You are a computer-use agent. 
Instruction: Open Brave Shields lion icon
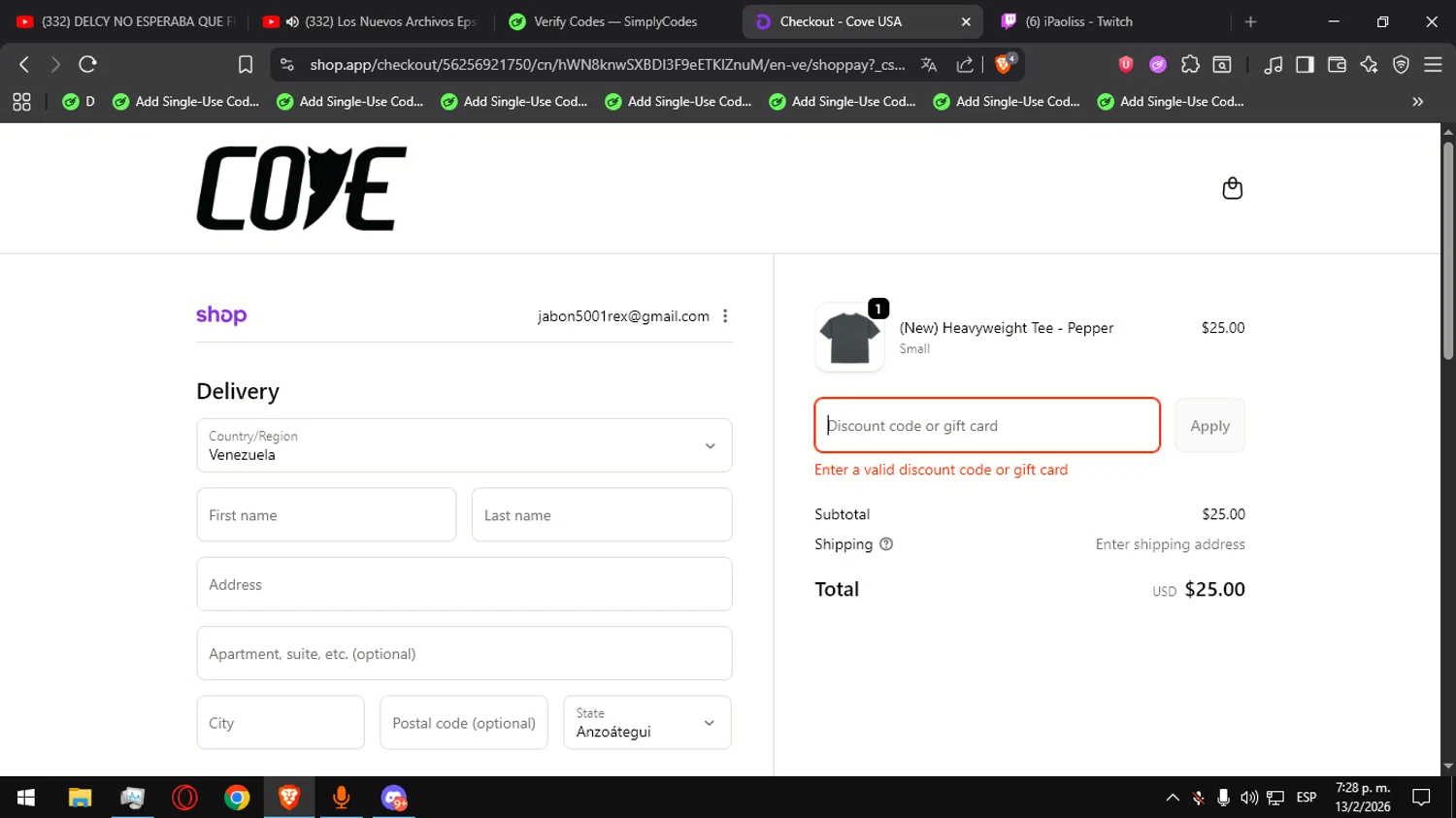(1005, 64)
